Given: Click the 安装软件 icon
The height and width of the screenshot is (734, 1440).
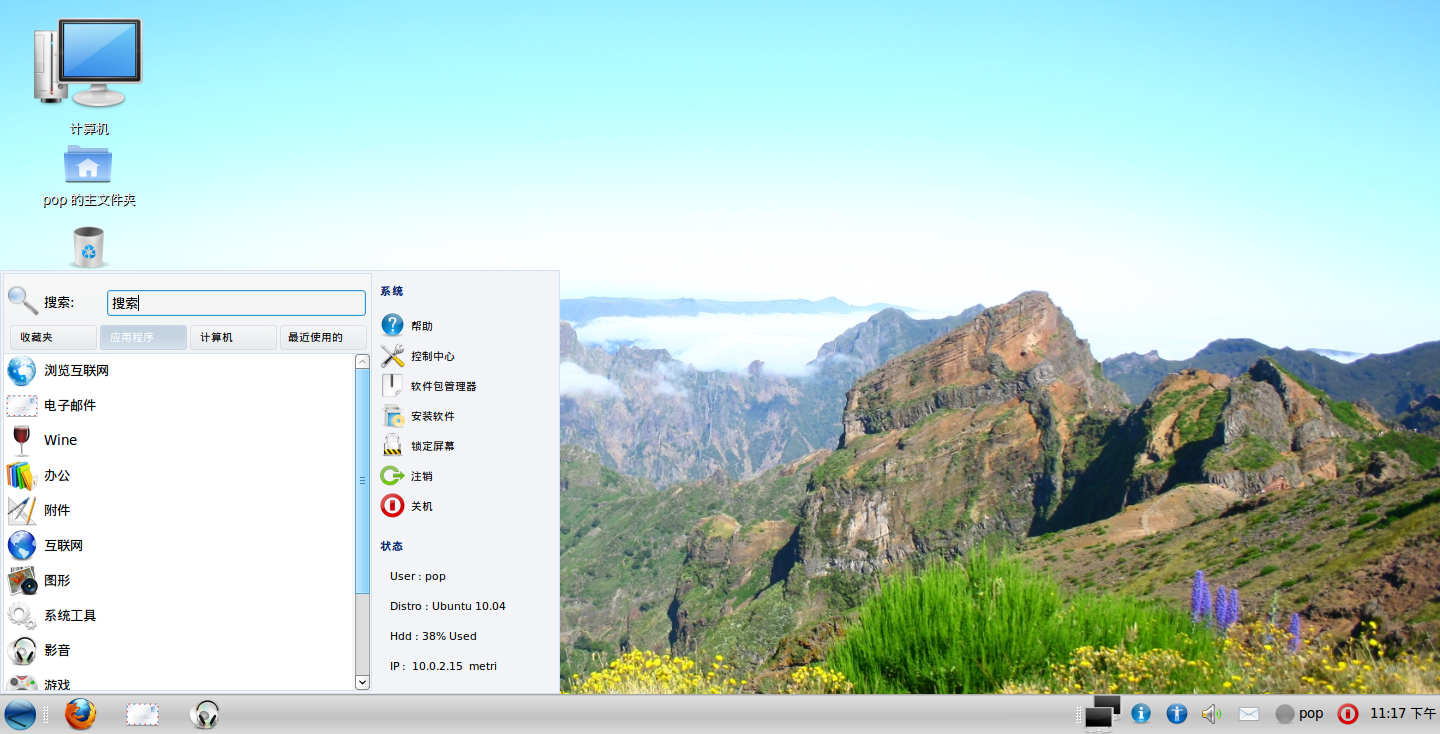Looking at the screenshot, I should pyautogui.click(x=393, y=416).
